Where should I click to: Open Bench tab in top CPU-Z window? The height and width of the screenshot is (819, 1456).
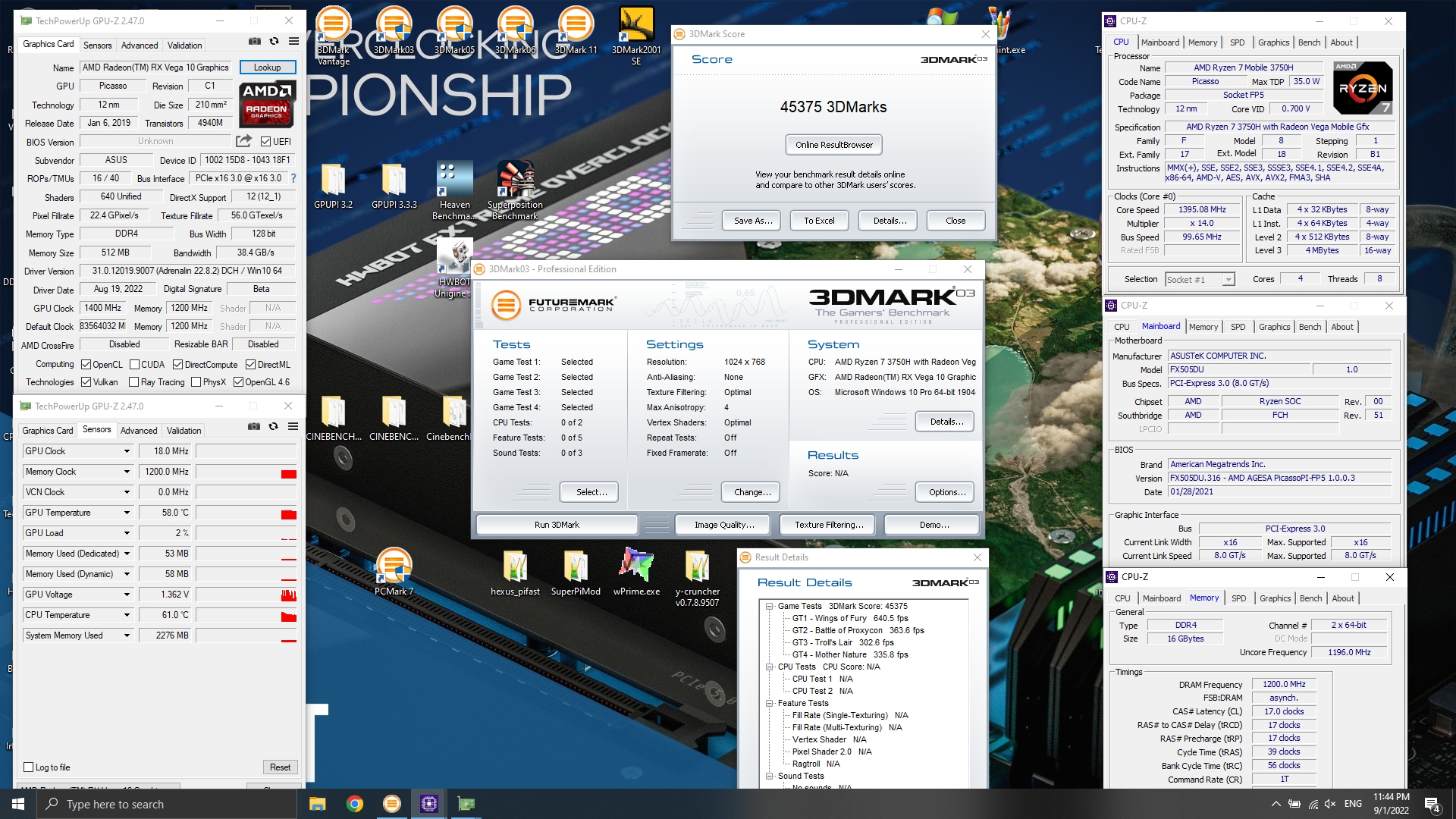click(x=1309, y=42)
